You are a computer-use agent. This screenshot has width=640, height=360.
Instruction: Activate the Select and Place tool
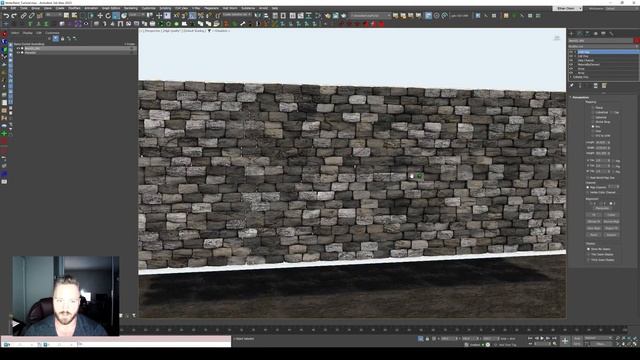coord(124,16)
